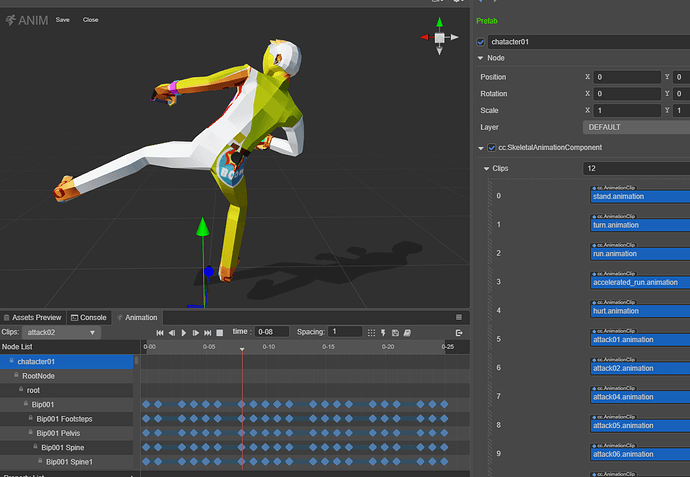This screenshot has width=690, height=477.
Task: Open the Animation panel menu icon
Action: tap(458, 317)
